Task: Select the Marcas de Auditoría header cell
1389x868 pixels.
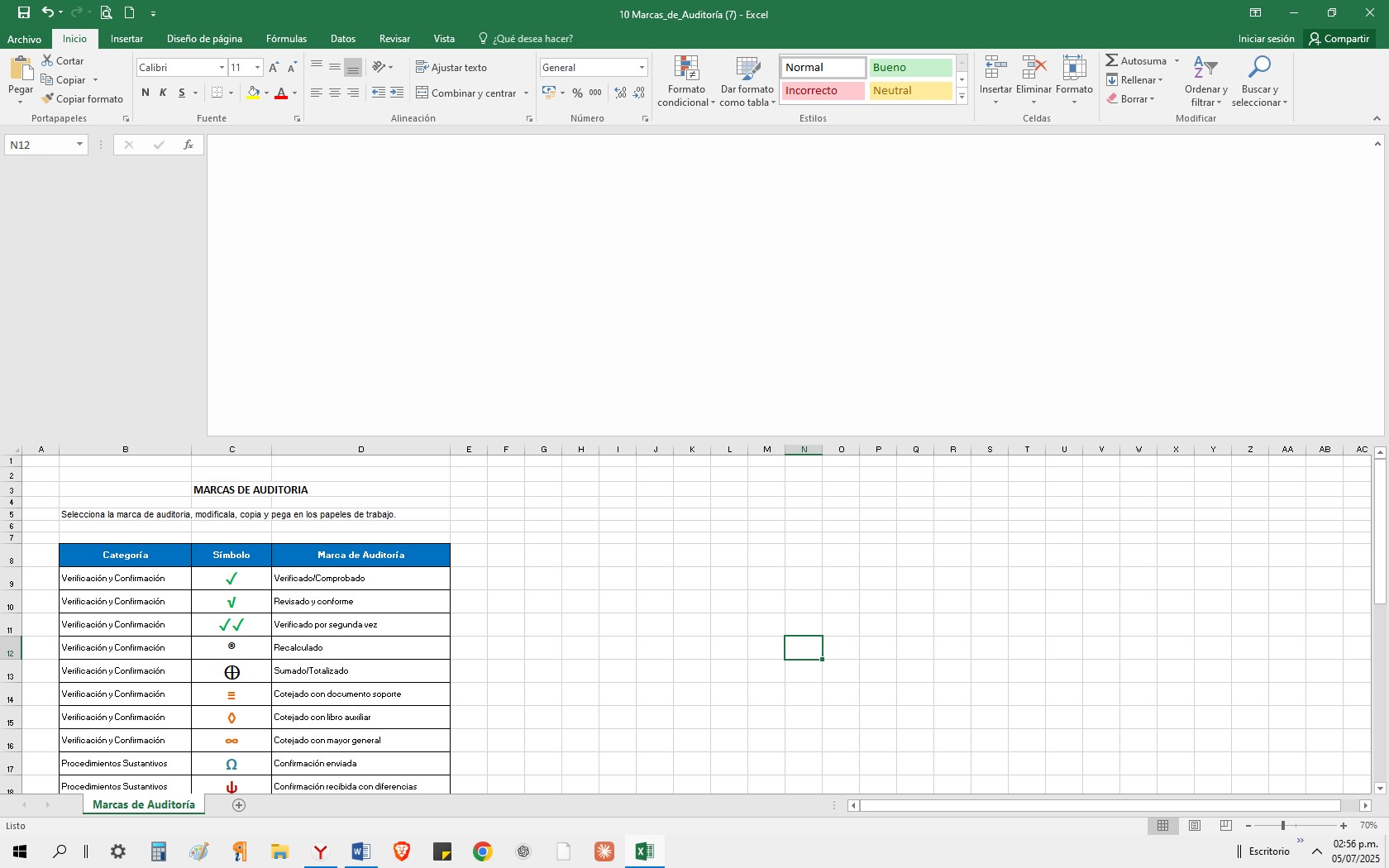Action: 360,555
